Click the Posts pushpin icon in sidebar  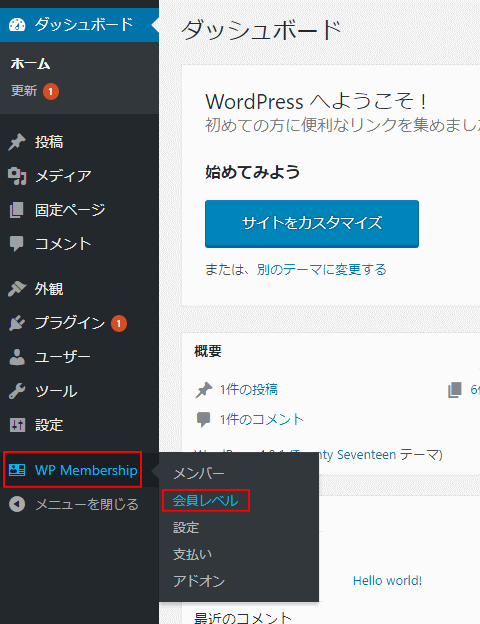[x=17, y=142]
